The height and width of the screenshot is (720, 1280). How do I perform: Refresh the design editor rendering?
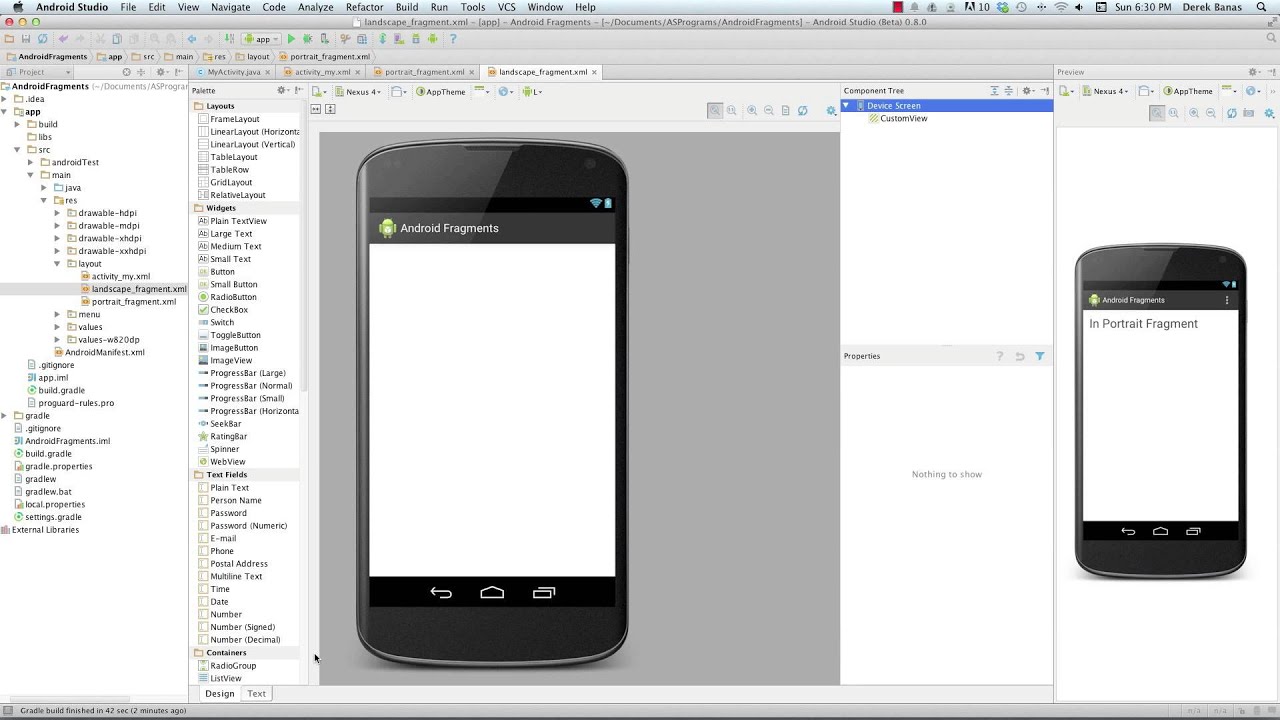click(803, 111)
